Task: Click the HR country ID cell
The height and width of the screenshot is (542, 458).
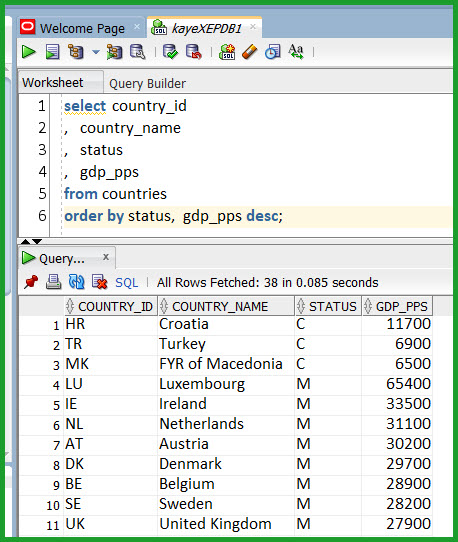Action: point(111,324)
